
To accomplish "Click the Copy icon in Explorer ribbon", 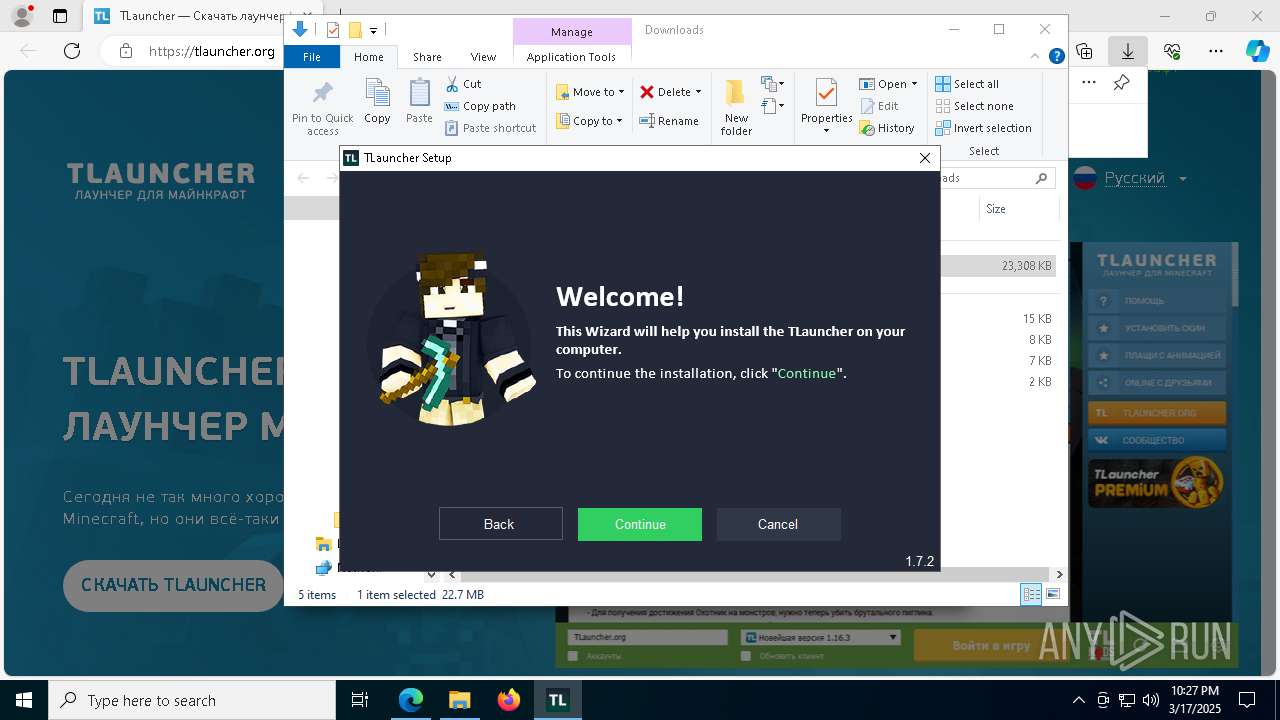I will pyautogui.click(x=377, y=101).
